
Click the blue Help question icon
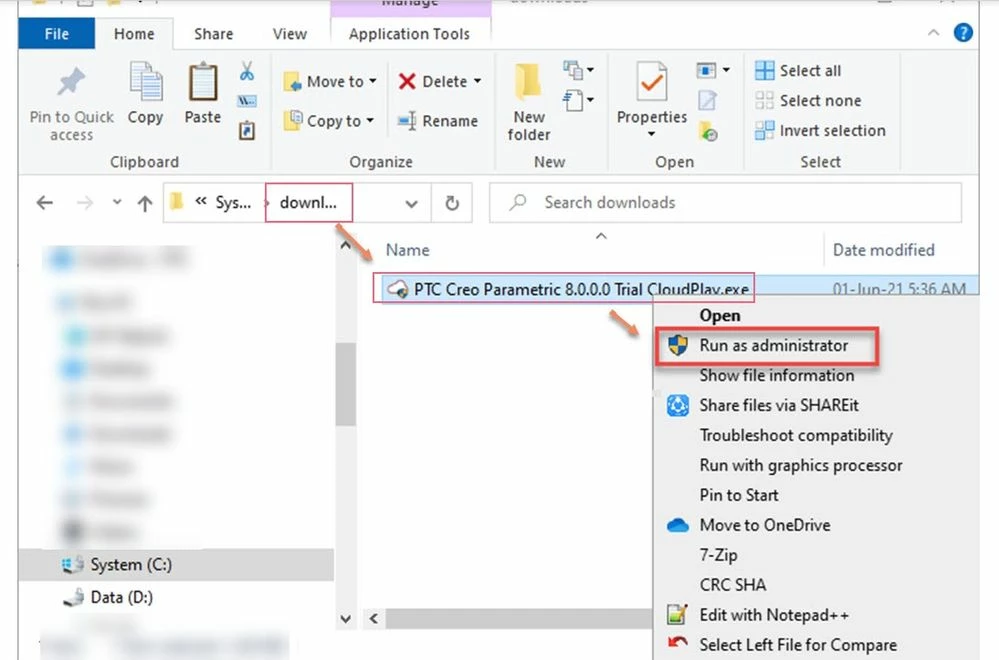coord(963,32)
